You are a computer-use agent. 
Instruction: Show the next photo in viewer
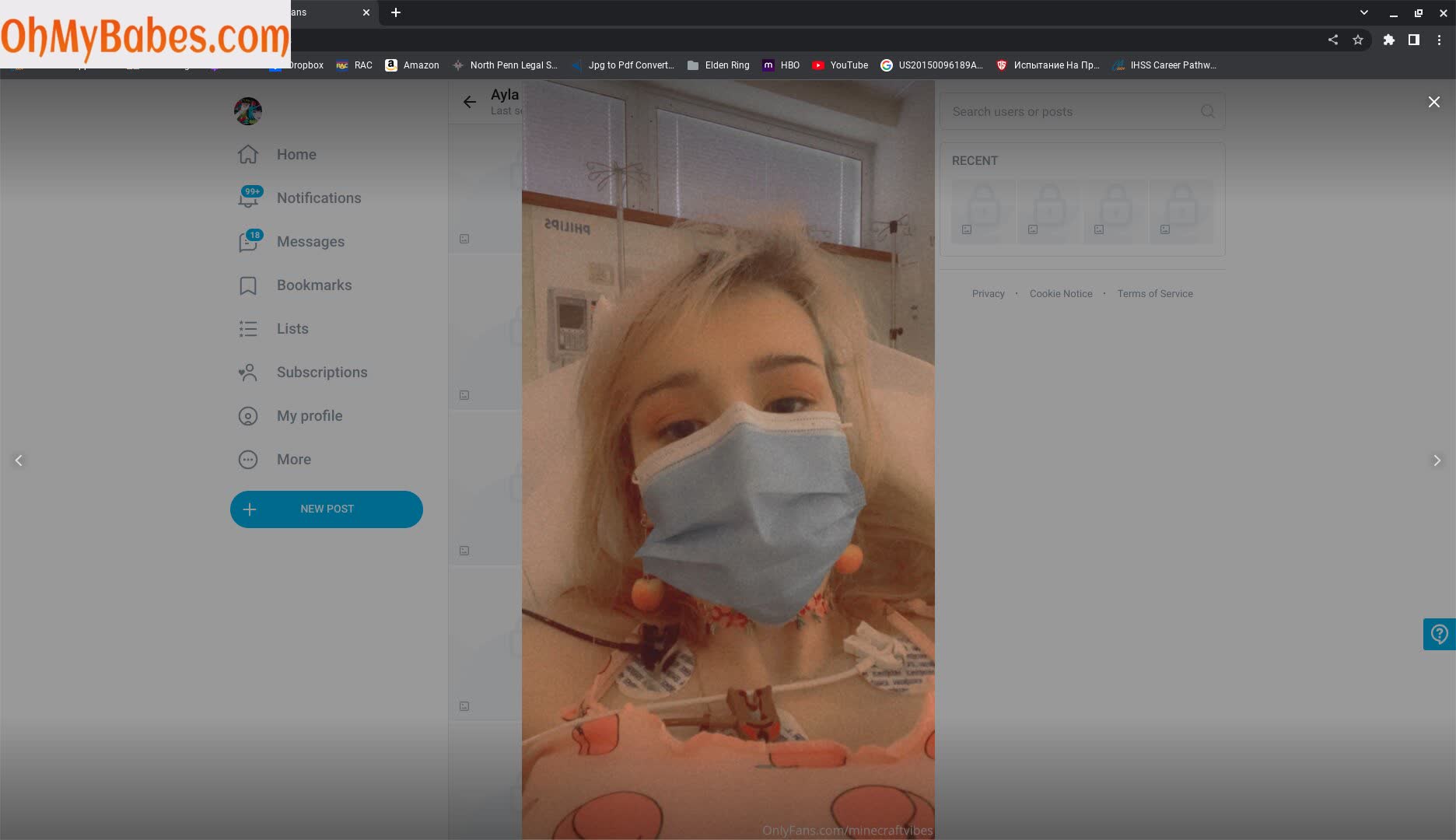[x=1437, y=460]
